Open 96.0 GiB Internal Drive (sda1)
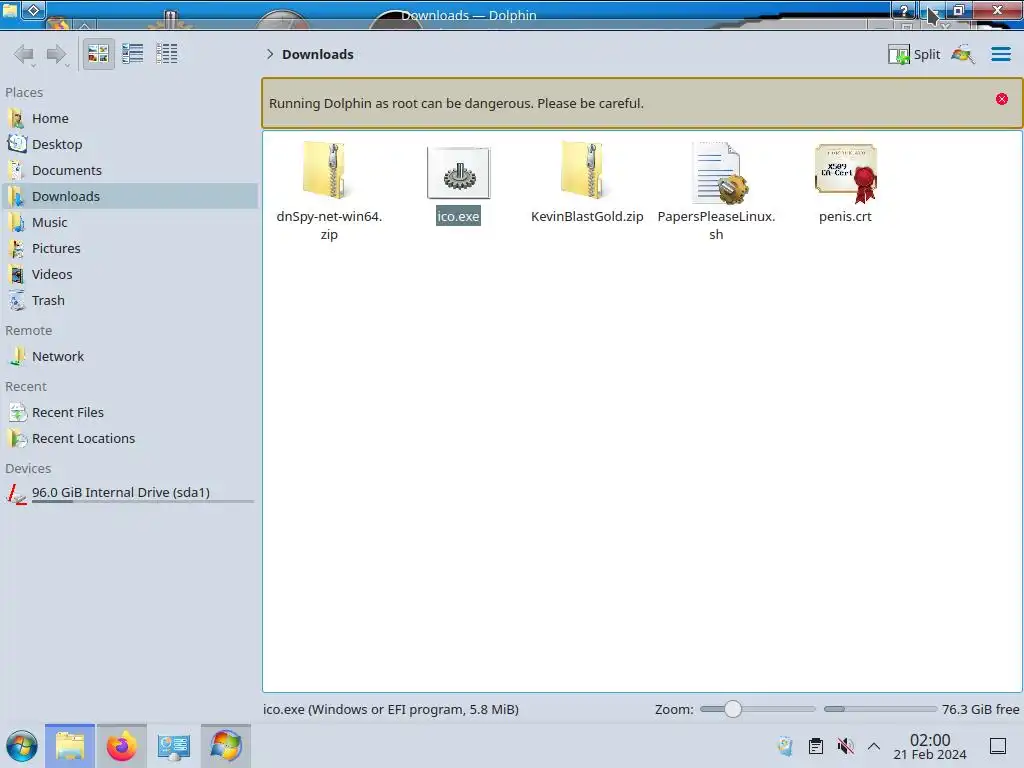 click(129, 493)
